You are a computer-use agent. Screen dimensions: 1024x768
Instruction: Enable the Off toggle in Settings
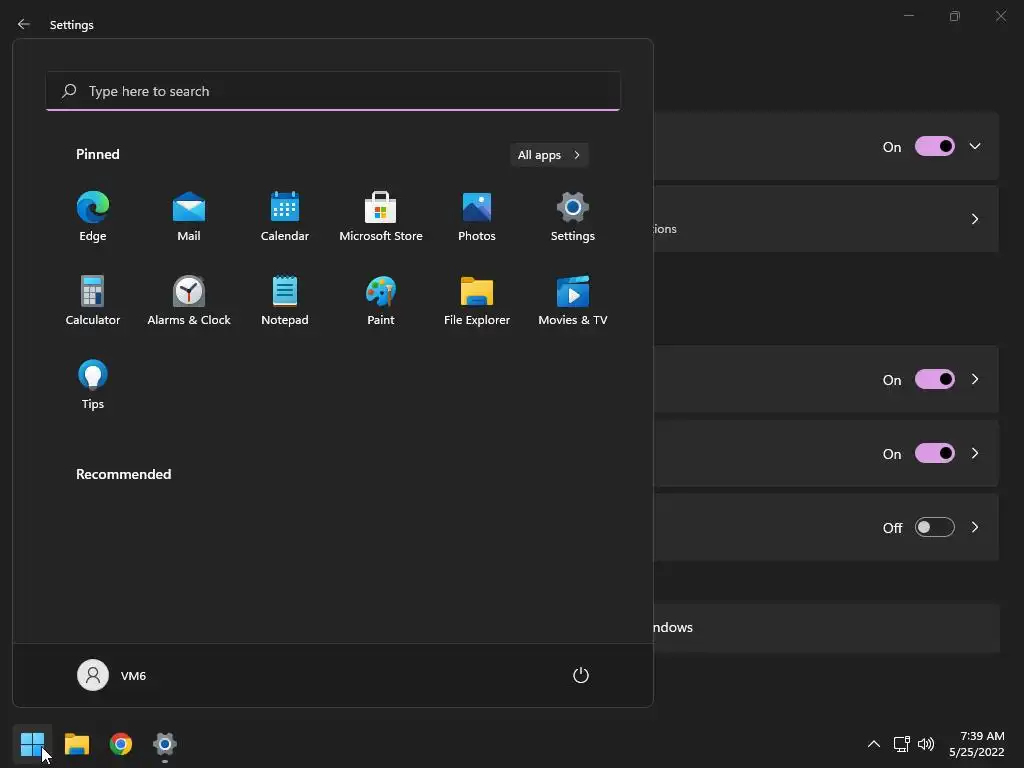935,527
